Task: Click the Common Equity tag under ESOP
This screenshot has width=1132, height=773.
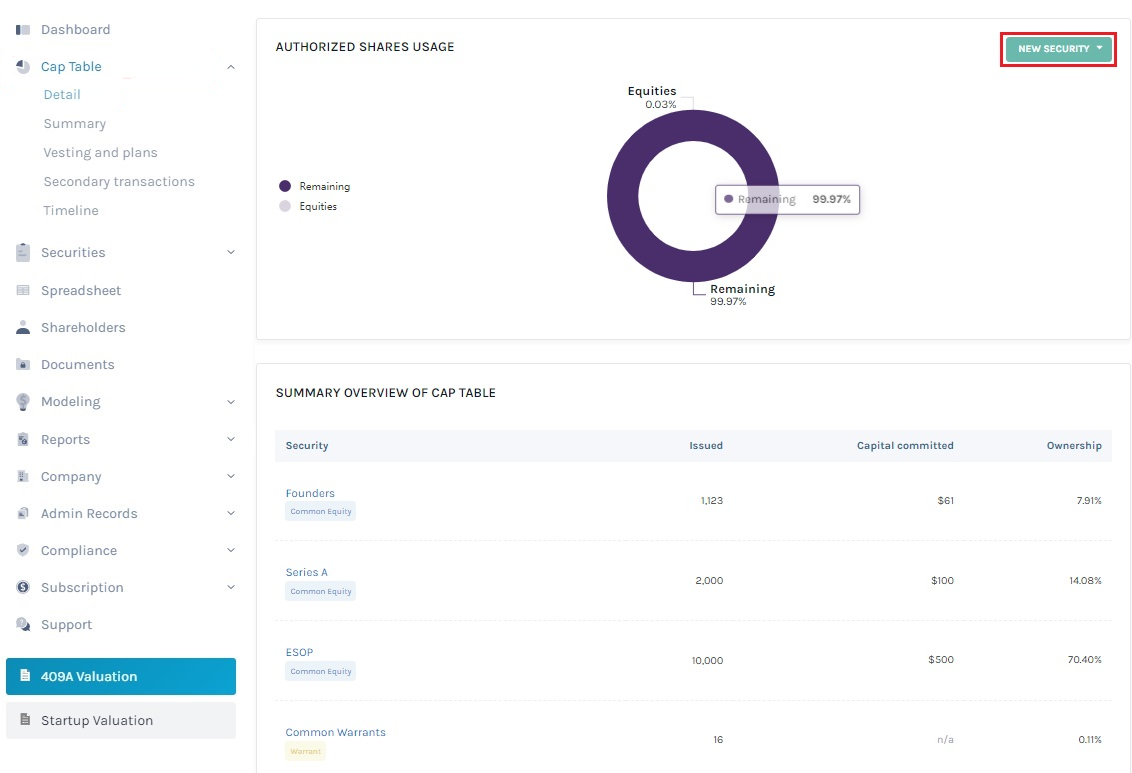Action: 321,671
